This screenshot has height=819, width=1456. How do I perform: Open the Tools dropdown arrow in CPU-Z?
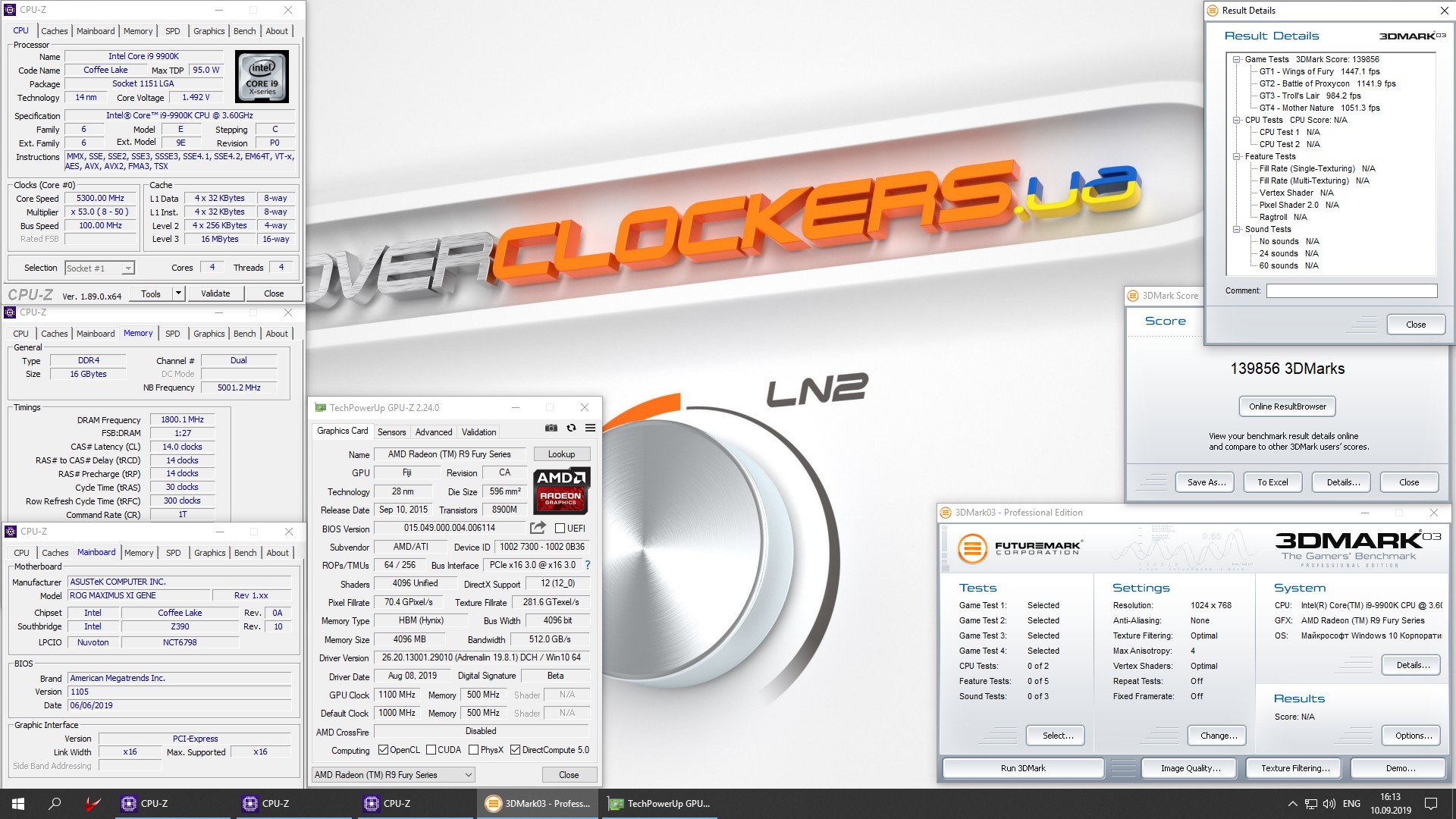coord(179,293)
